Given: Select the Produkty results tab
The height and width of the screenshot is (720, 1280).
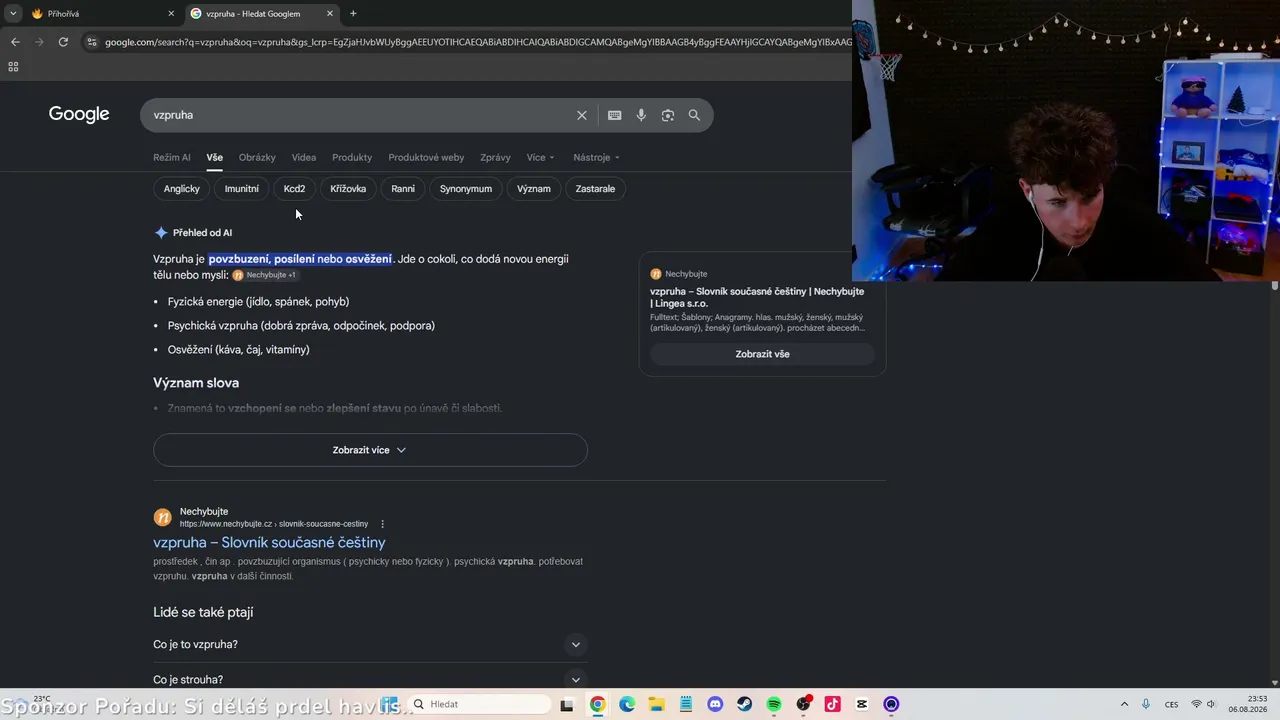Looking at the screenshot, I should click(x=352, y=157).
